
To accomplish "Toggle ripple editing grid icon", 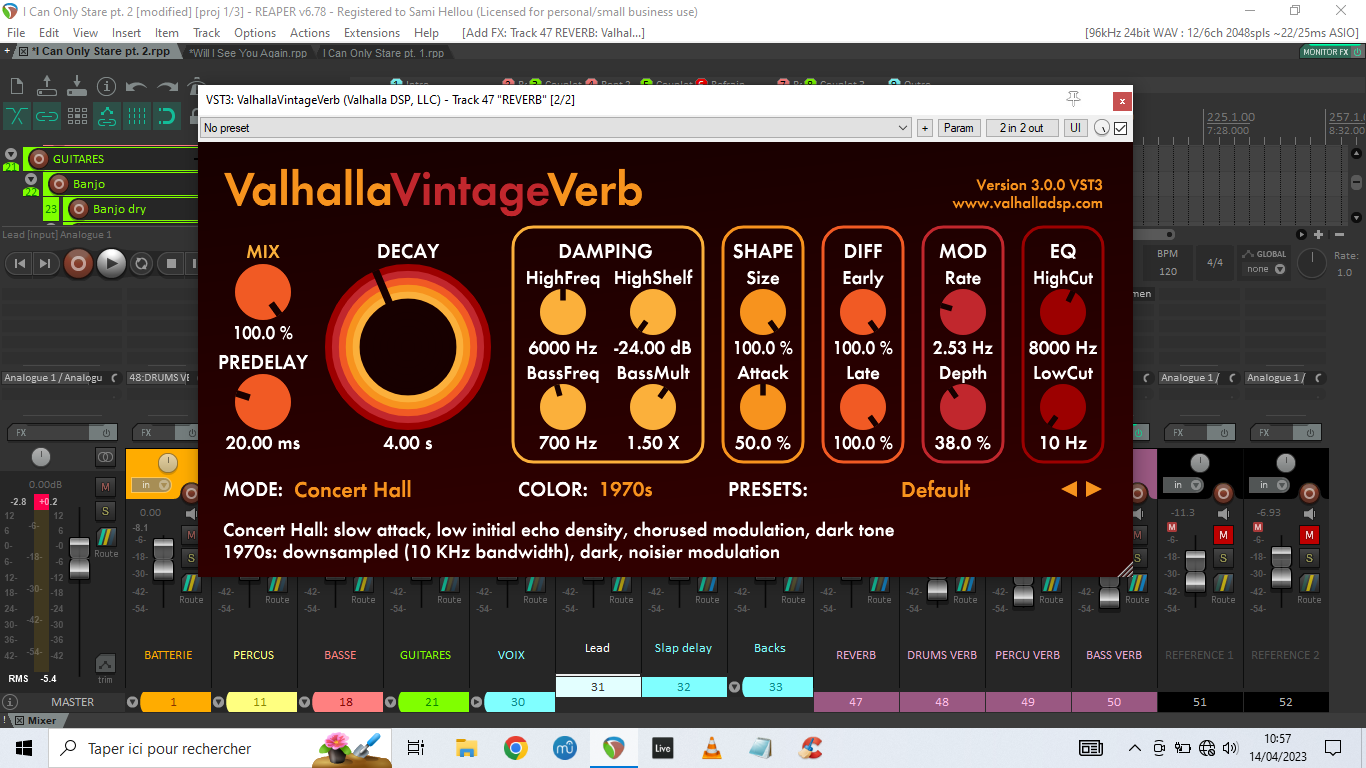I will coord(77,116).
